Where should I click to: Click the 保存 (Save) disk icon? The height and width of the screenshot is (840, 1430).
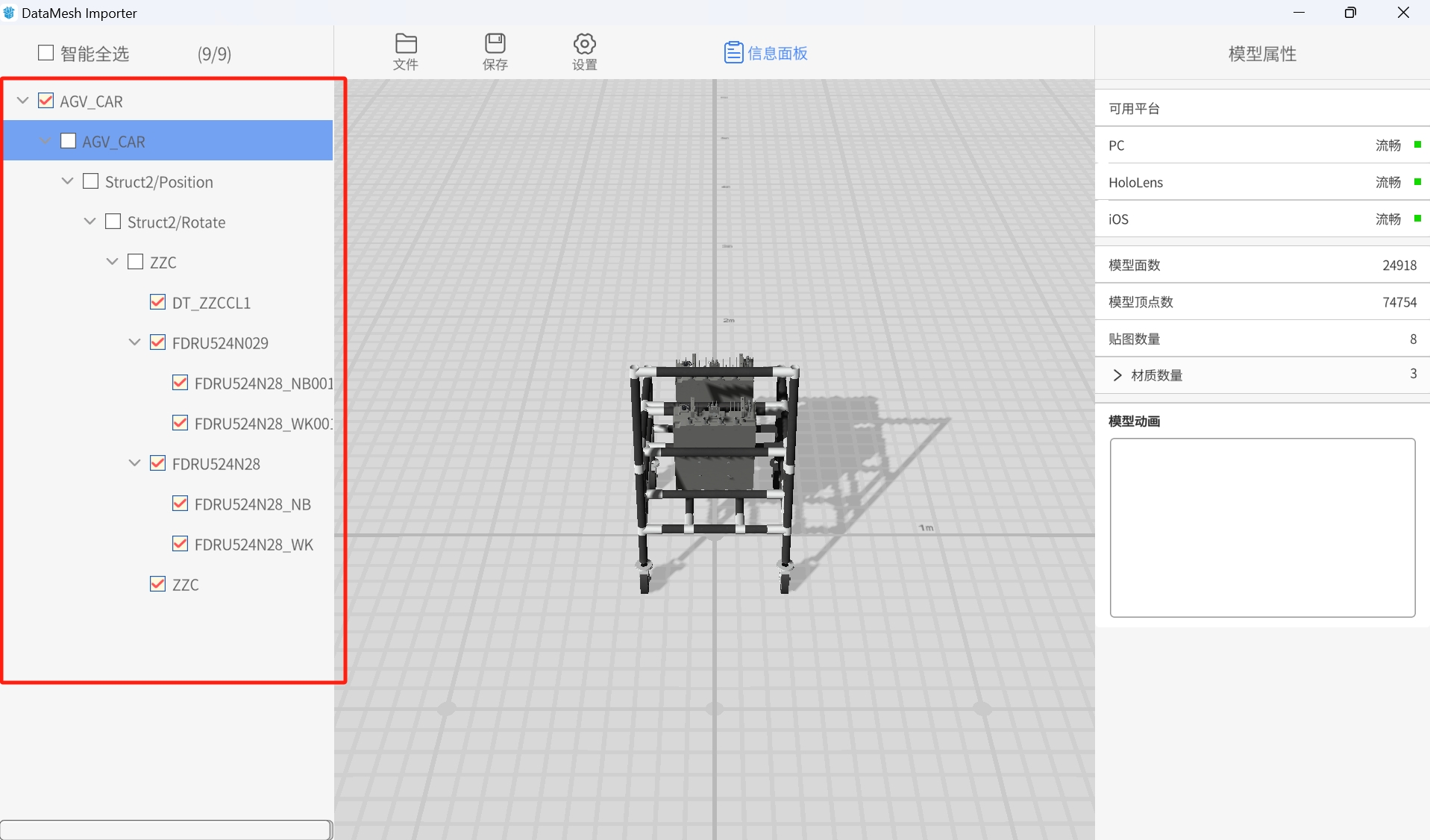tap(495, 44)
